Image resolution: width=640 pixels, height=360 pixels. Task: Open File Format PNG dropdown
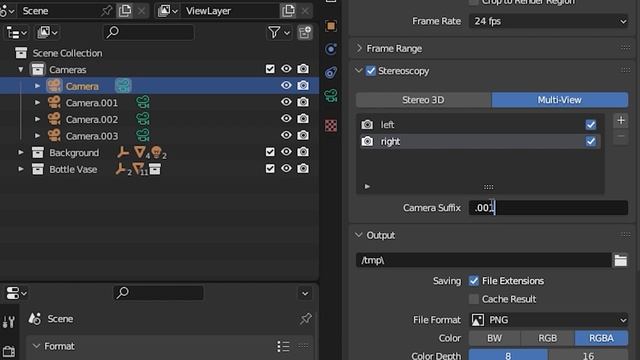549,320
